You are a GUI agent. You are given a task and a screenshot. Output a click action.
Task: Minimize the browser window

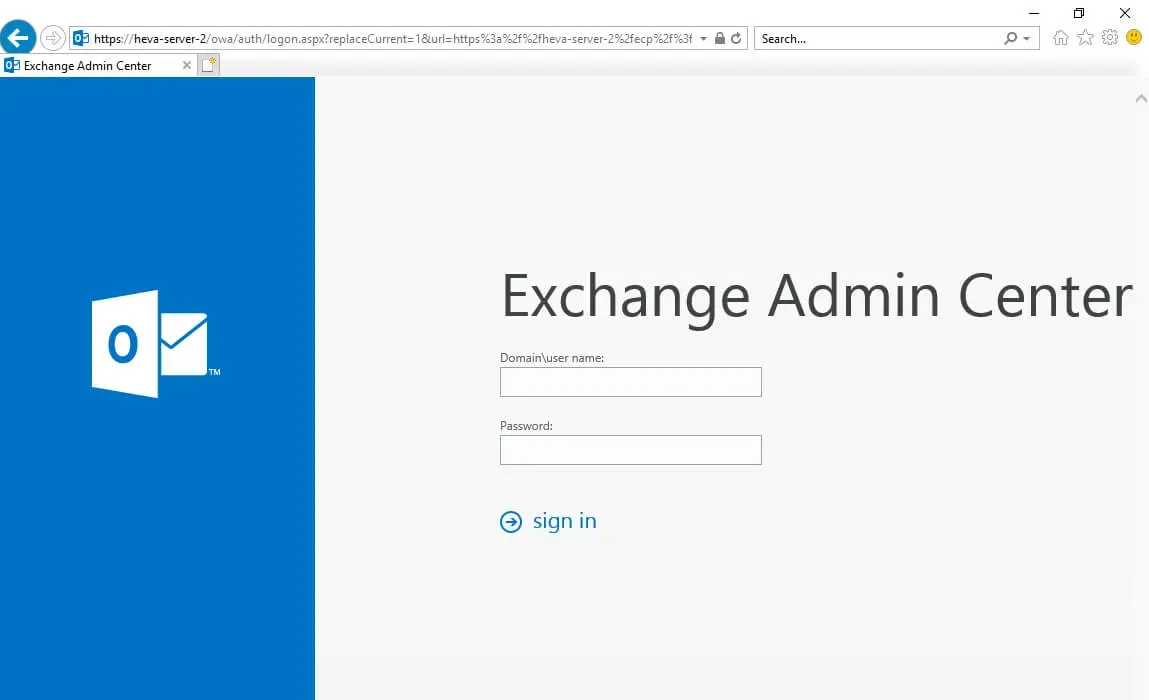[1034, 13]
